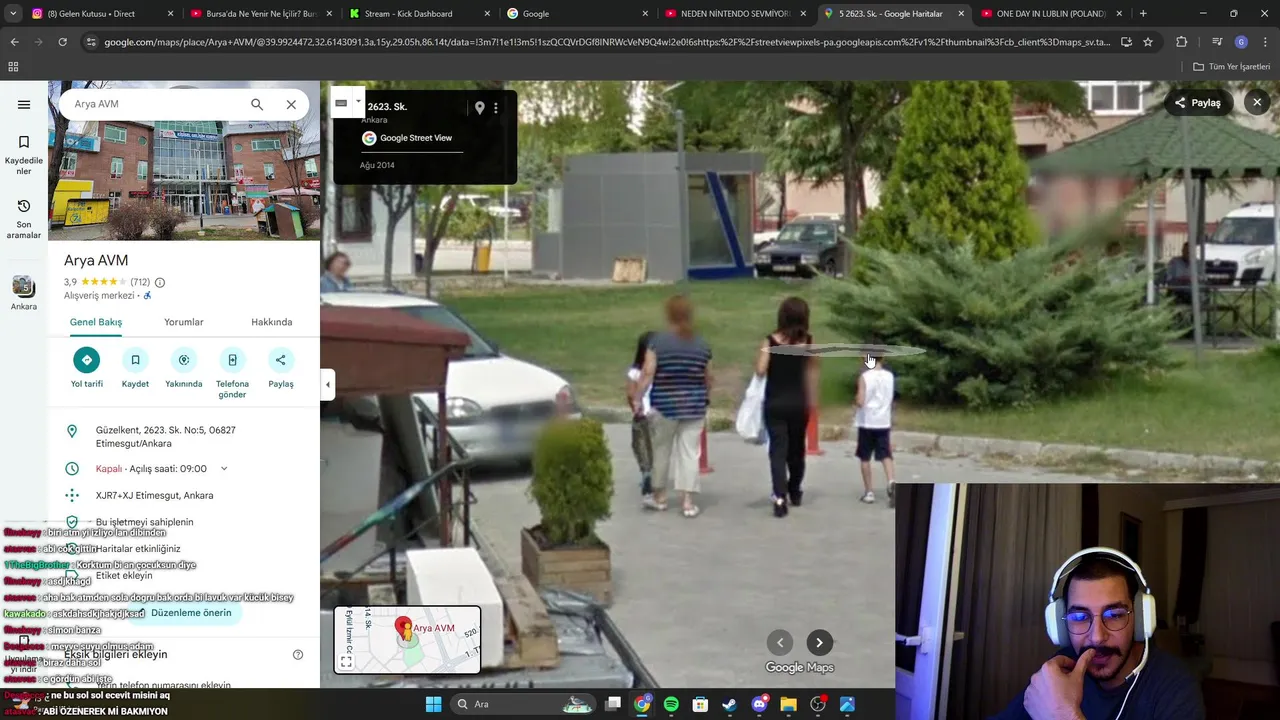Screen dimensions: 1280x720
Task: Click the Paylaş button over the Street View
Action: pyautogui.click(x=1198, y=102)
